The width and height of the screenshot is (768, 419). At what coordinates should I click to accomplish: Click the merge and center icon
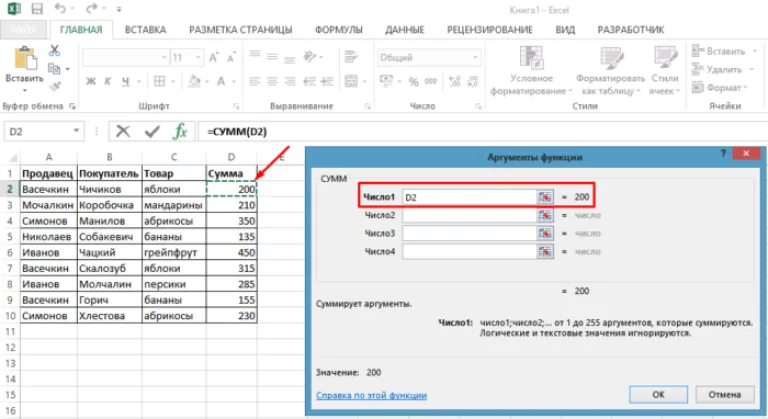(351, 81)
